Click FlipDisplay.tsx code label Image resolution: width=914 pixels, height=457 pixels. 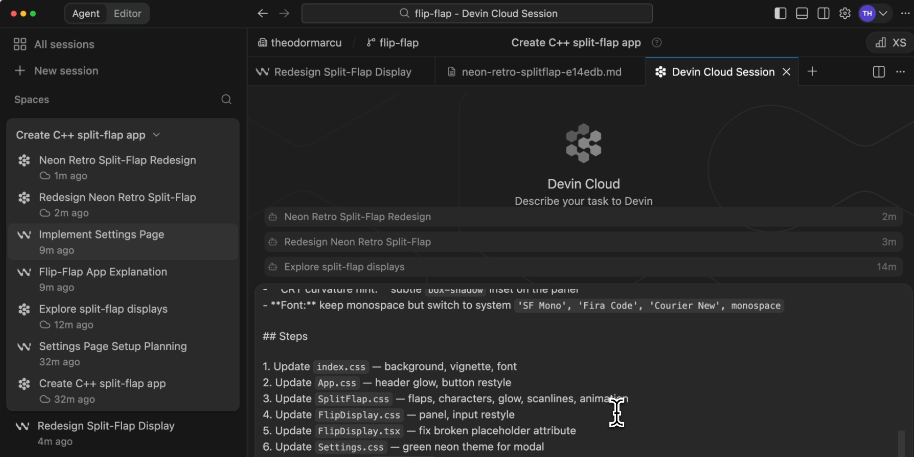click(359, 431)
